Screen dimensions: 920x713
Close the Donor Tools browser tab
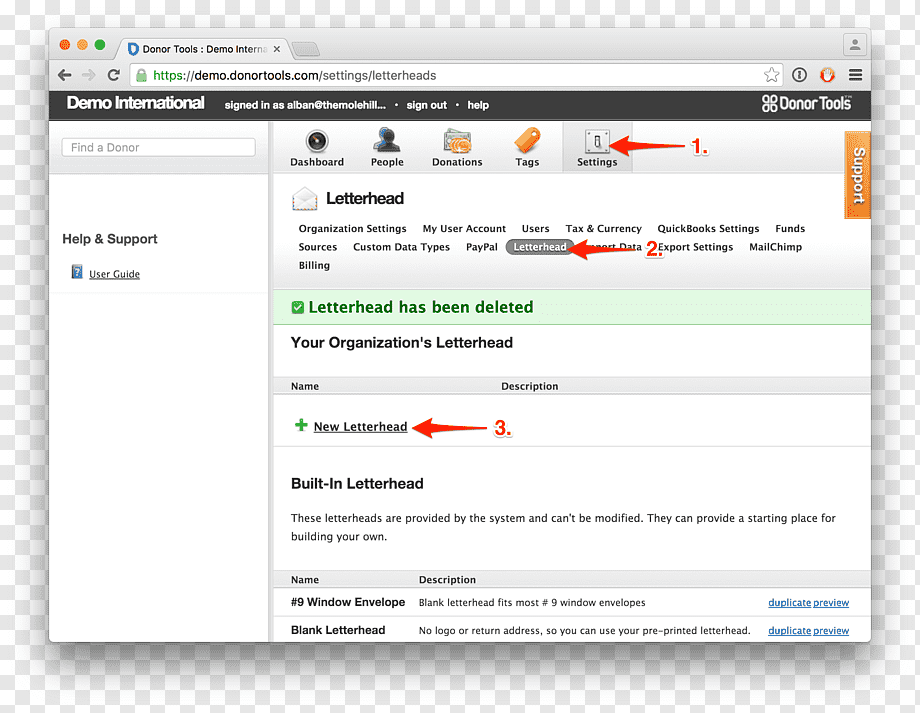[x=277, y=49]
